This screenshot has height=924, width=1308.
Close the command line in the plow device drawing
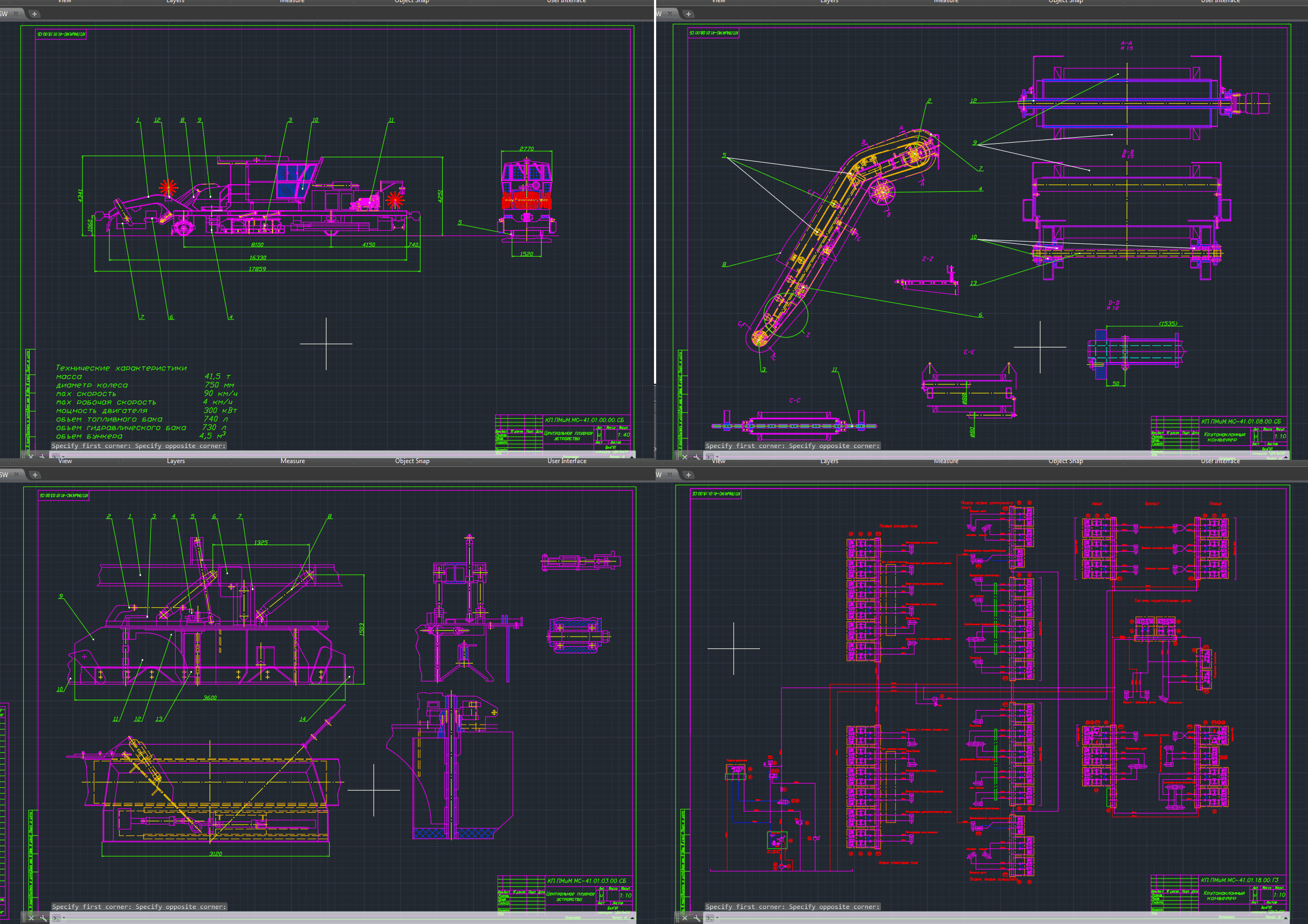click(x=31, y=918)
